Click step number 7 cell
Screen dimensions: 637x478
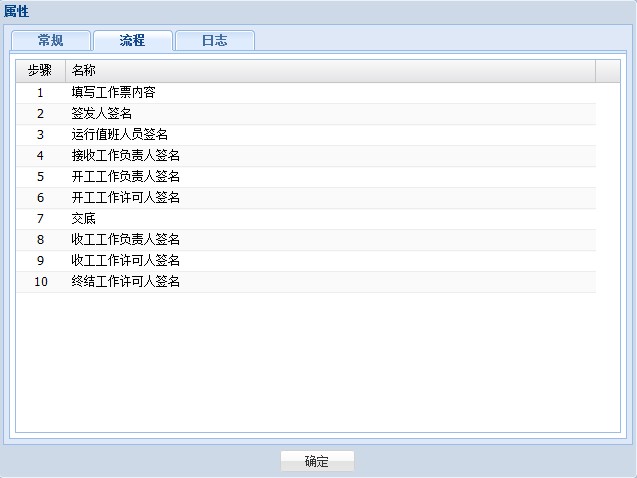tap(40, 219)
